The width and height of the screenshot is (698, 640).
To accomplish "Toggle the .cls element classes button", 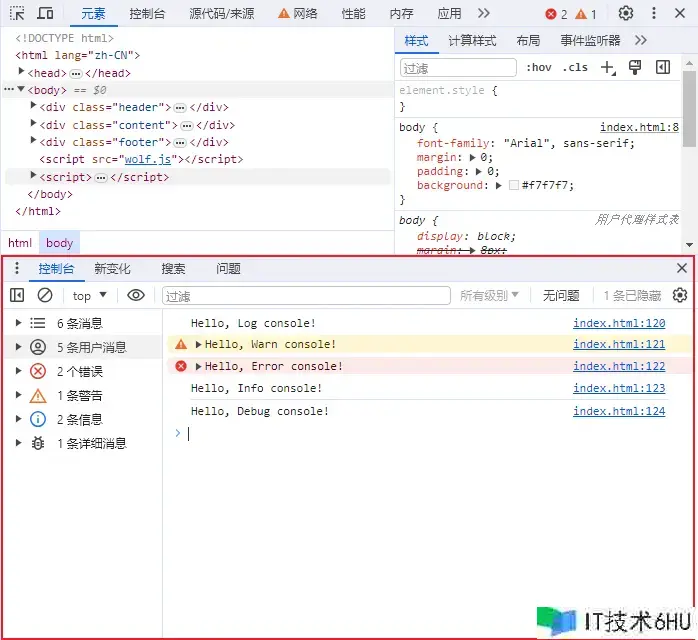I will 575,68.
